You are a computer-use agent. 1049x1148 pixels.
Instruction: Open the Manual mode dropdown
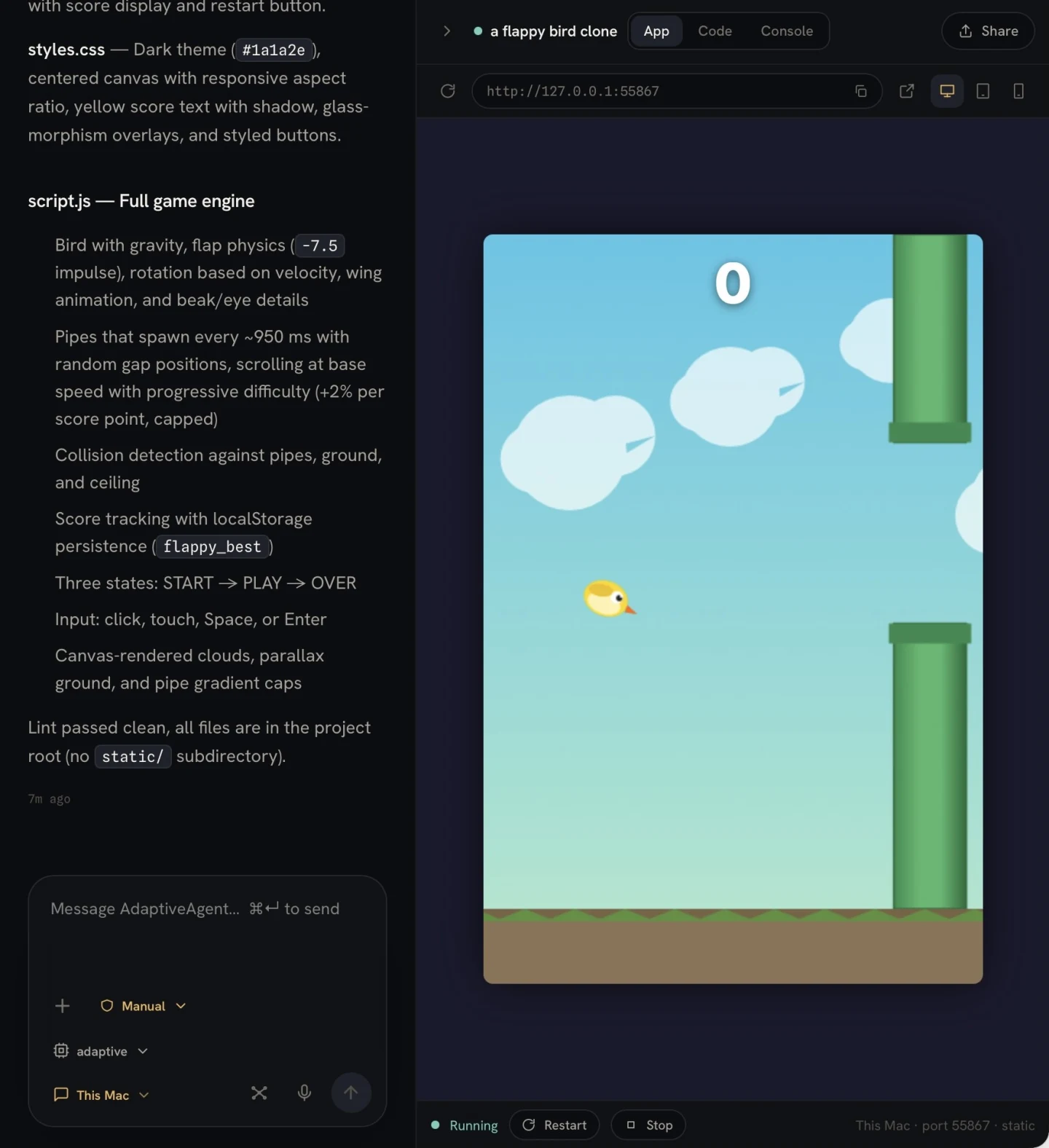[x=143, y=1006]
